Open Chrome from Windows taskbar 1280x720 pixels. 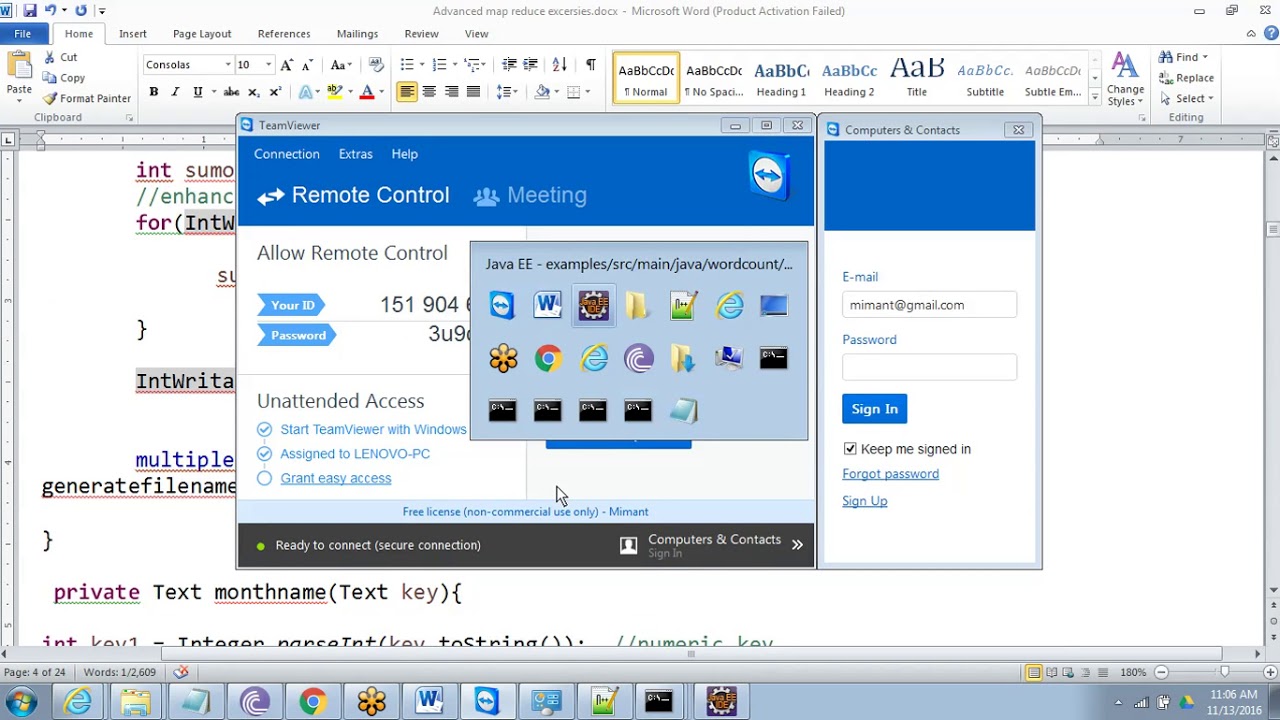click(313, 702)
